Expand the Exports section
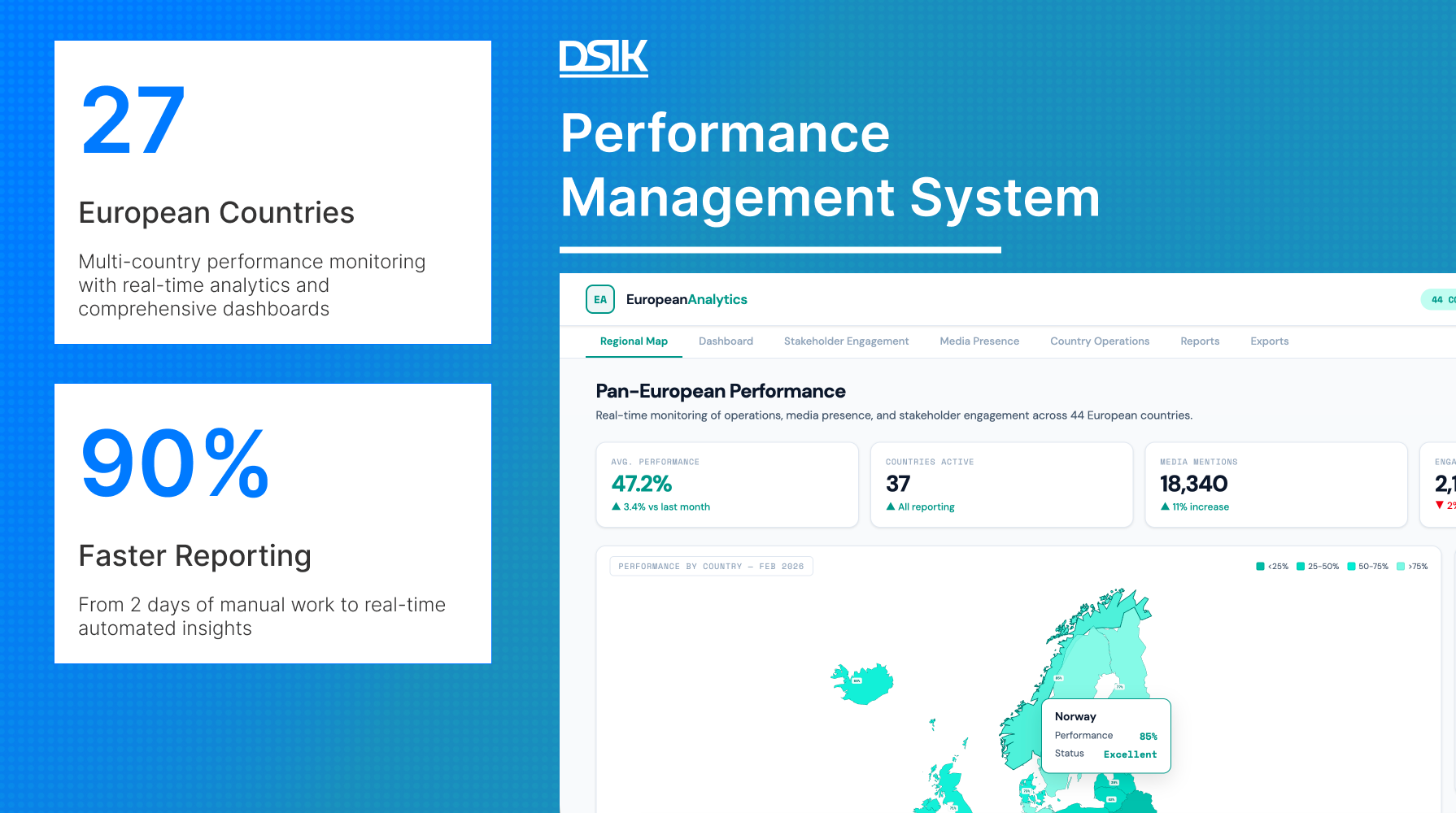Image resolution: width=1456 pixels, height=813 pixels. tap(1269, 341)
